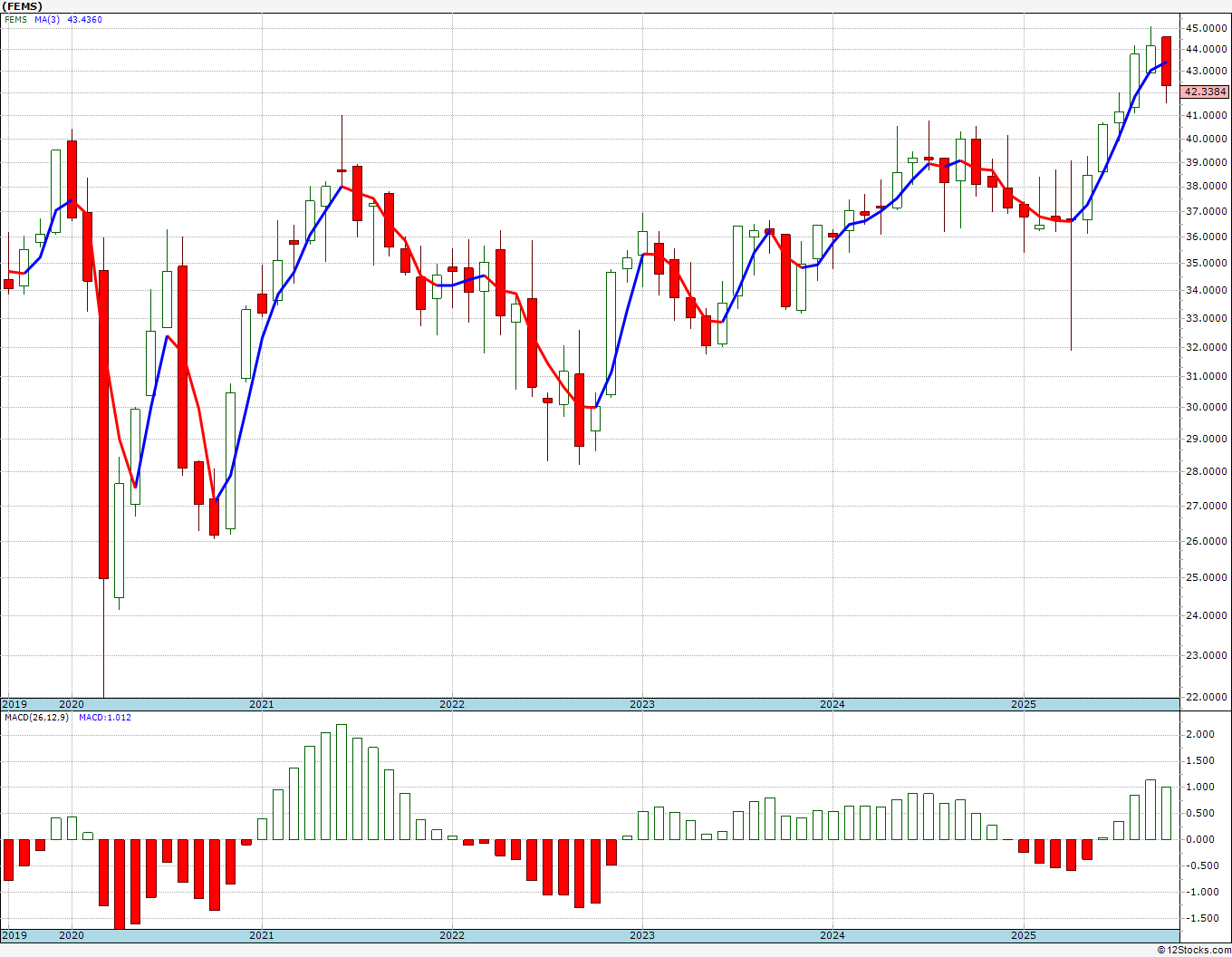
Task: Select the 29.0000 price axis label
Action: tap(1206, 439)
